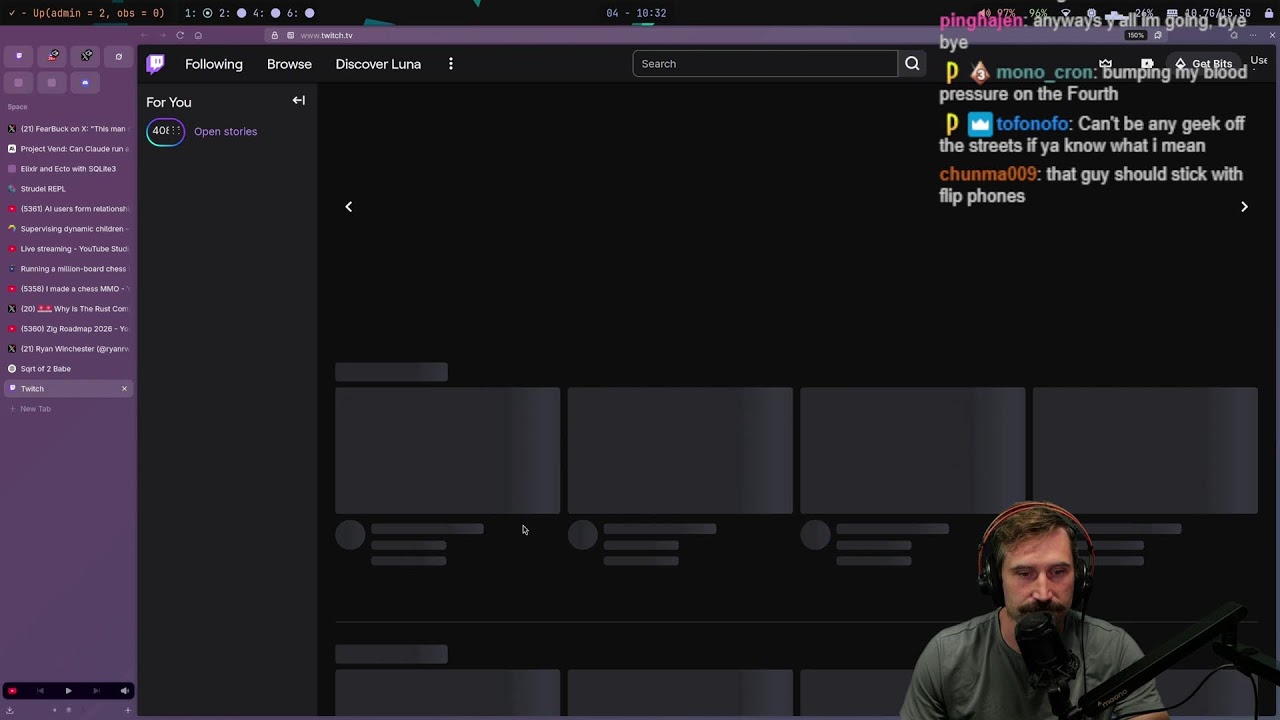
Task: Open Discover Luna link
Action: 378,64
